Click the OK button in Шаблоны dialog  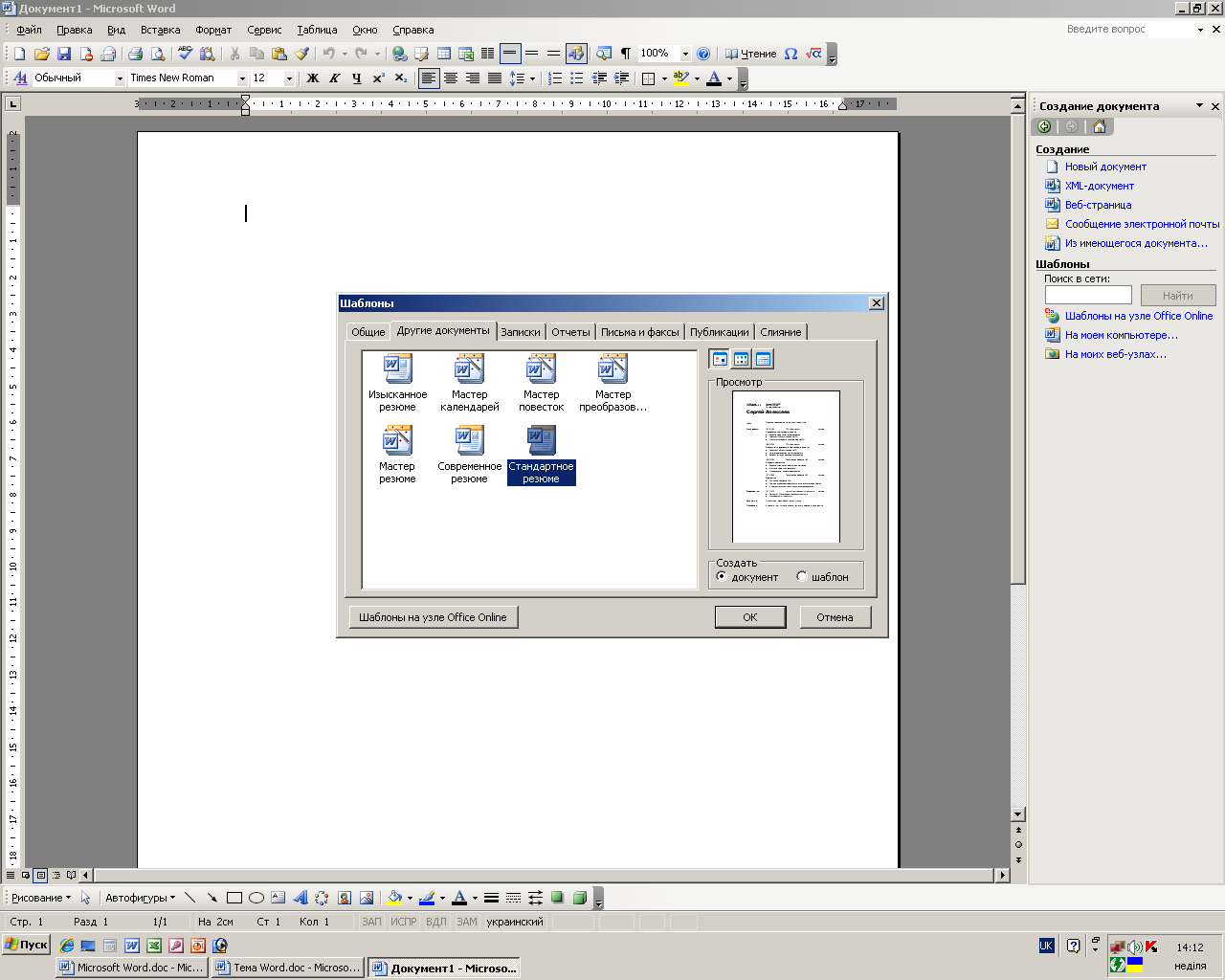[750, 617]
